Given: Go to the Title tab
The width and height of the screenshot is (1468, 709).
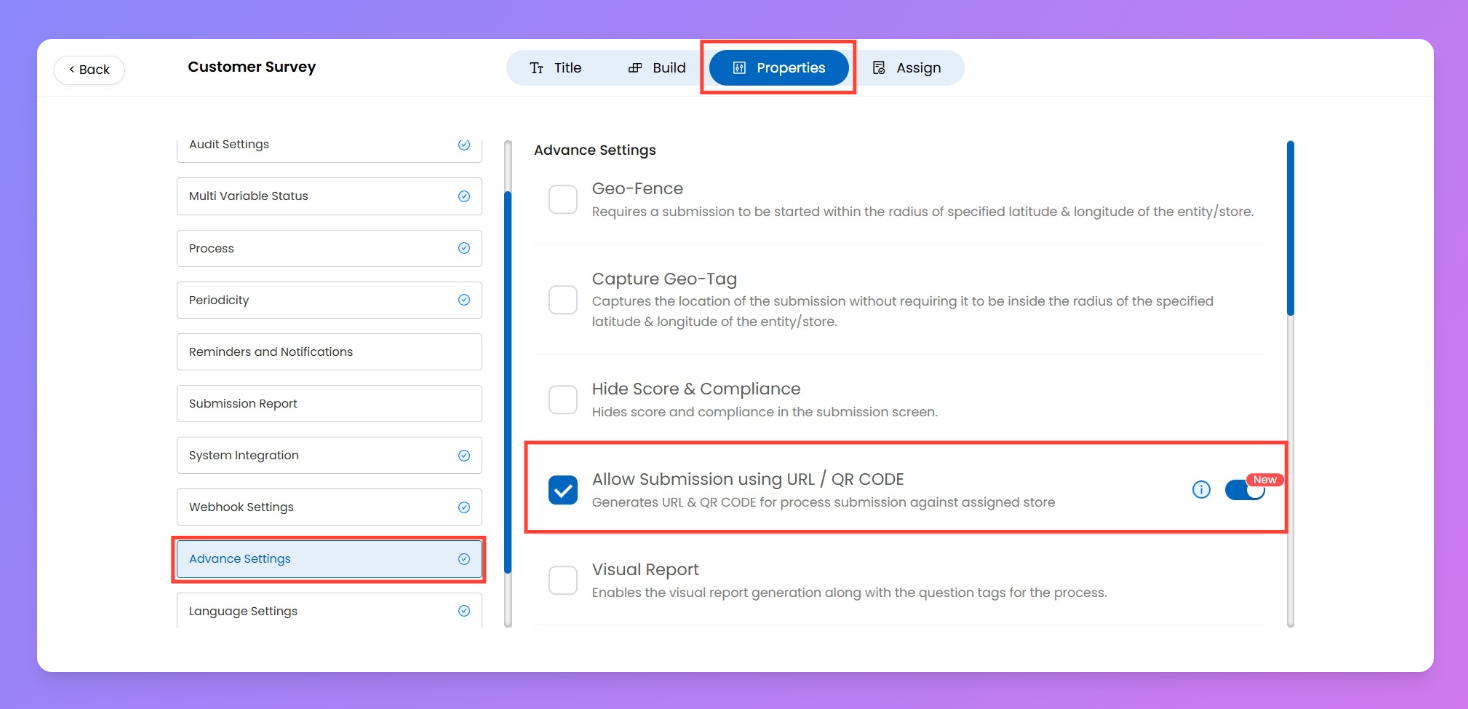Looking at the screenshot, I should point(555,68).
